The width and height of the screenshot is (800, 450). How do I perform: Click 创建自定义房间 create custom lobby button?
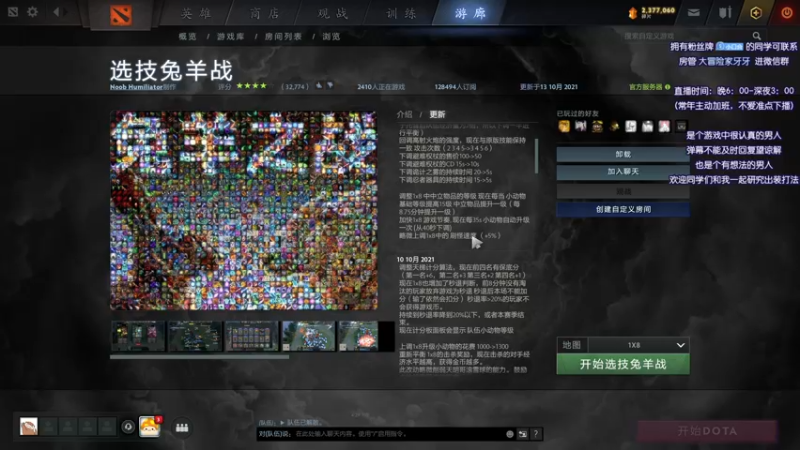pos(623,209)
